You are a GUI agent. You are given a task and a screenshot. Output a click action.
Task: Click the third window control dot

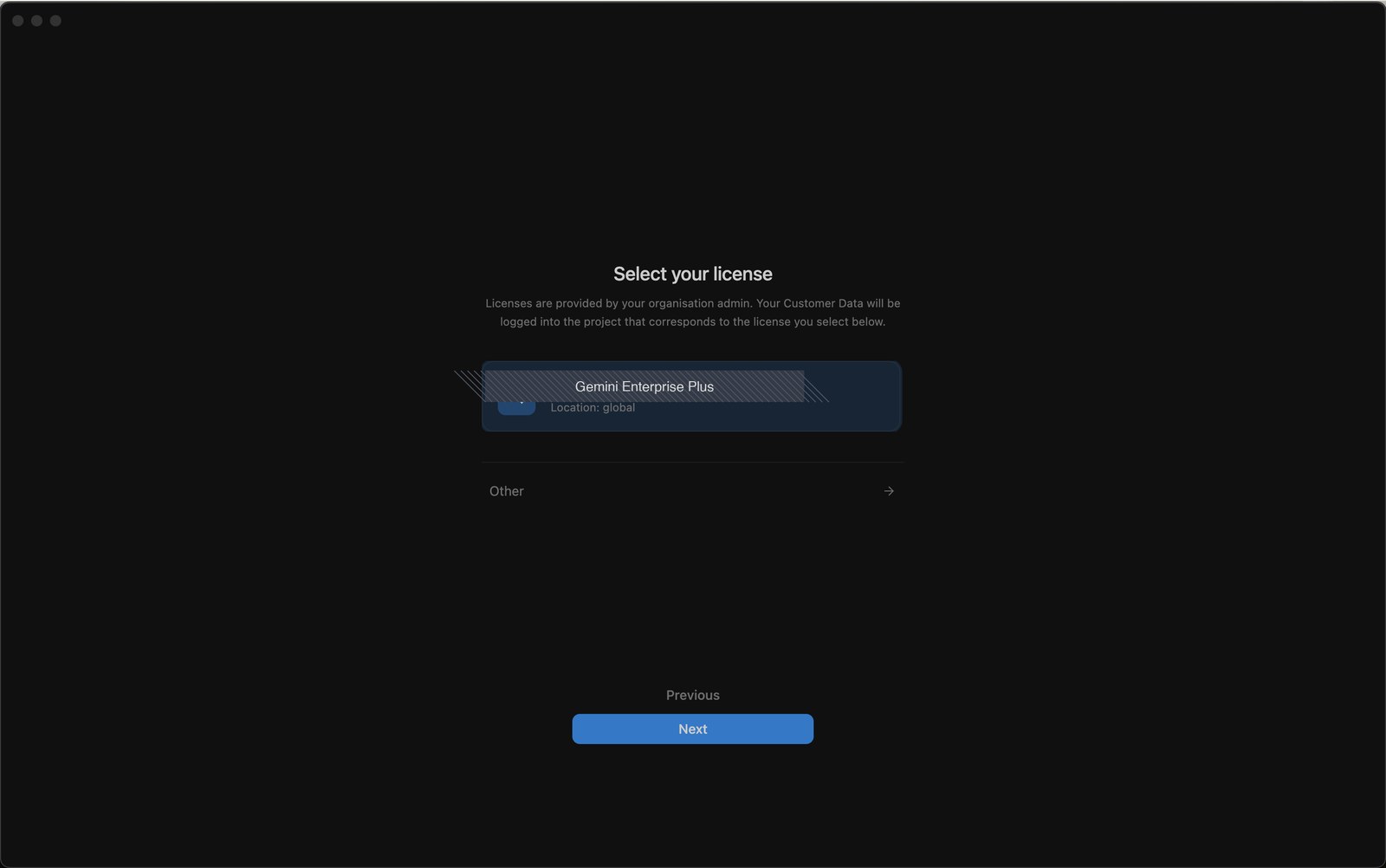(x=55, y=21)
